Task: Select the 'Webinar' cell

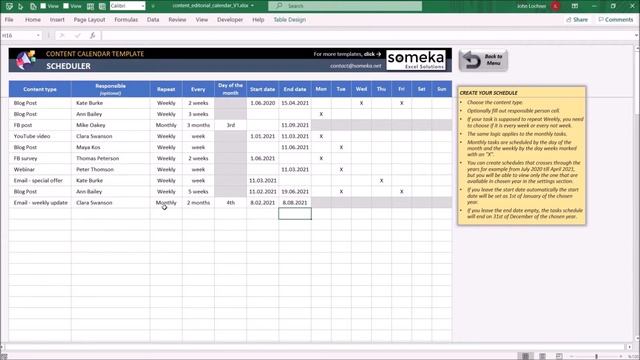Action: point(40,169)
